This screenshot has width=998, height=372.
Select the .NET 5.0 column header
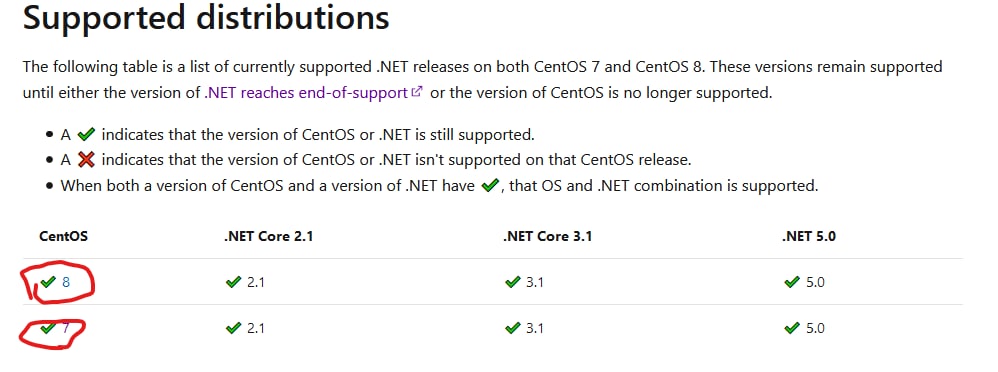click(x=809, y=236)
